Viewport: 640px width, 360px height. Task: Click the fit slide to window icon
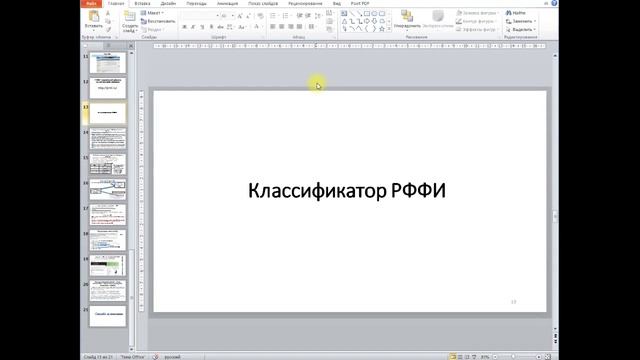(548, 357)
